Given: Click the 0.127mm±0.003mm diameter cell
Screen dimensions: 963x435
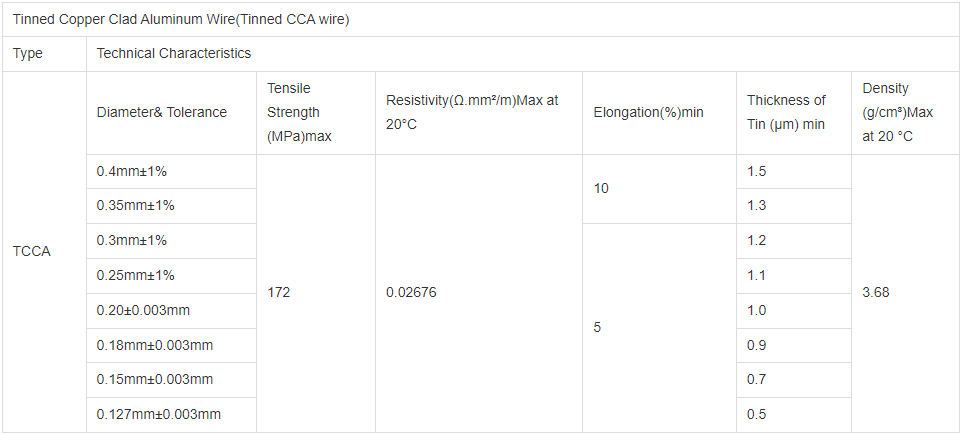Looking at the screenshot, I should pyautogui.click(x=159, y=414).
